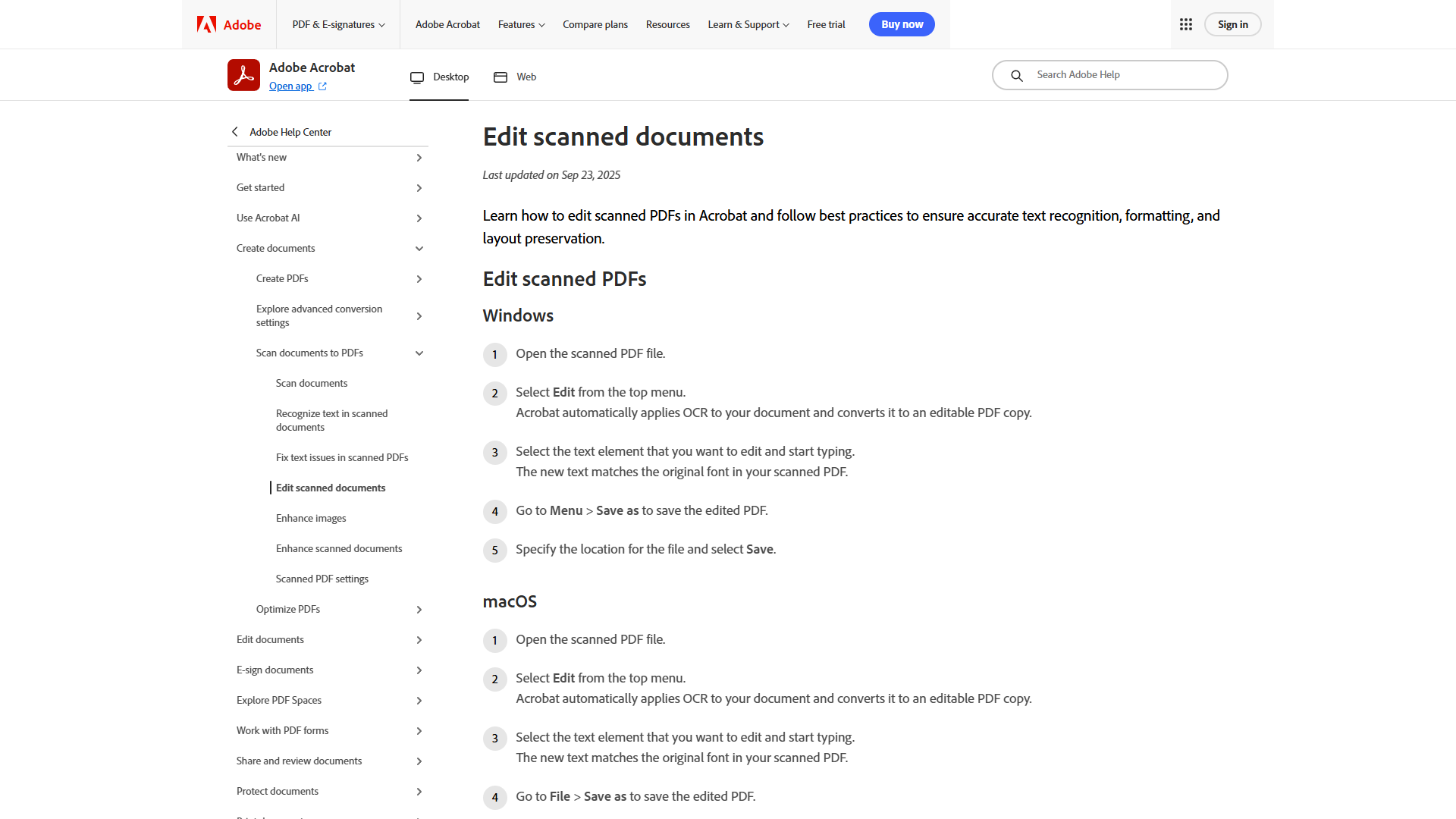The height and width of the screenshot is (819, 1456).
Task: Open the Features dropdown
Action: pos(521,24)
